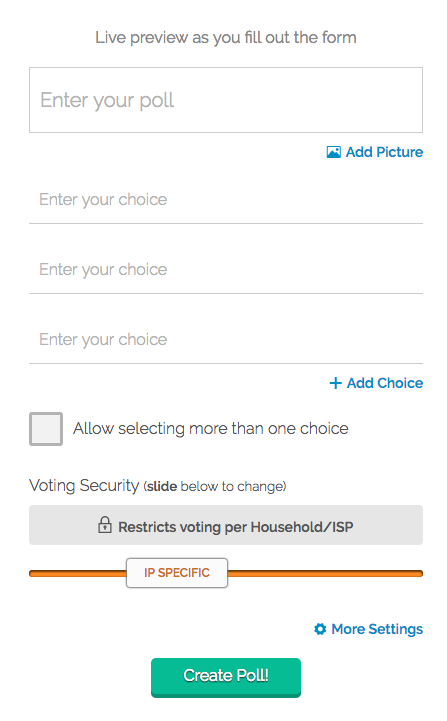The height and width of the screenshot is (721, 447).
Task: Click the Voting Security heading text
Action: tap(84, 486)
